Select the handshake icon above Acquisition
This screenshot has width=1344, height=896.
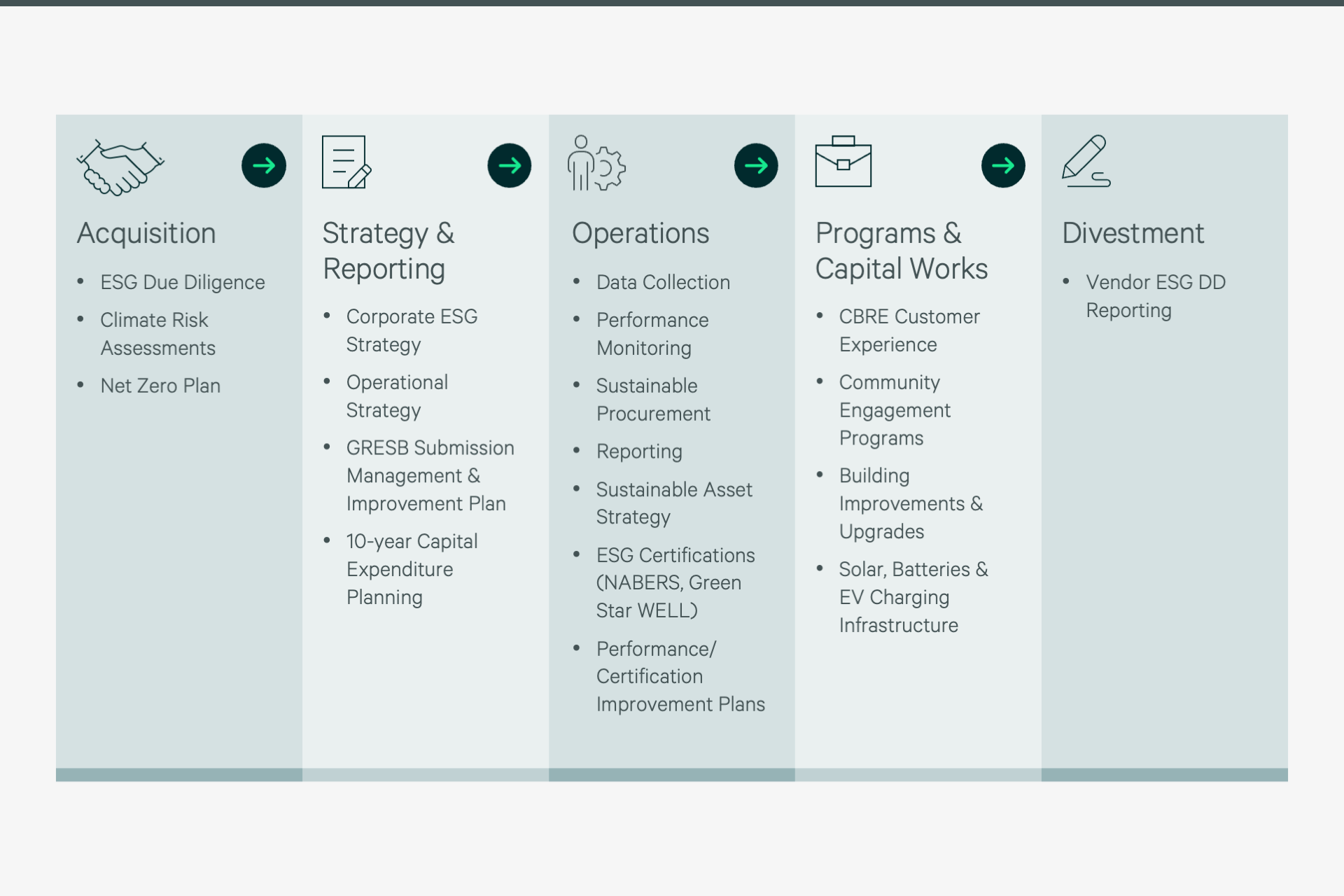(x=120, y=166)
